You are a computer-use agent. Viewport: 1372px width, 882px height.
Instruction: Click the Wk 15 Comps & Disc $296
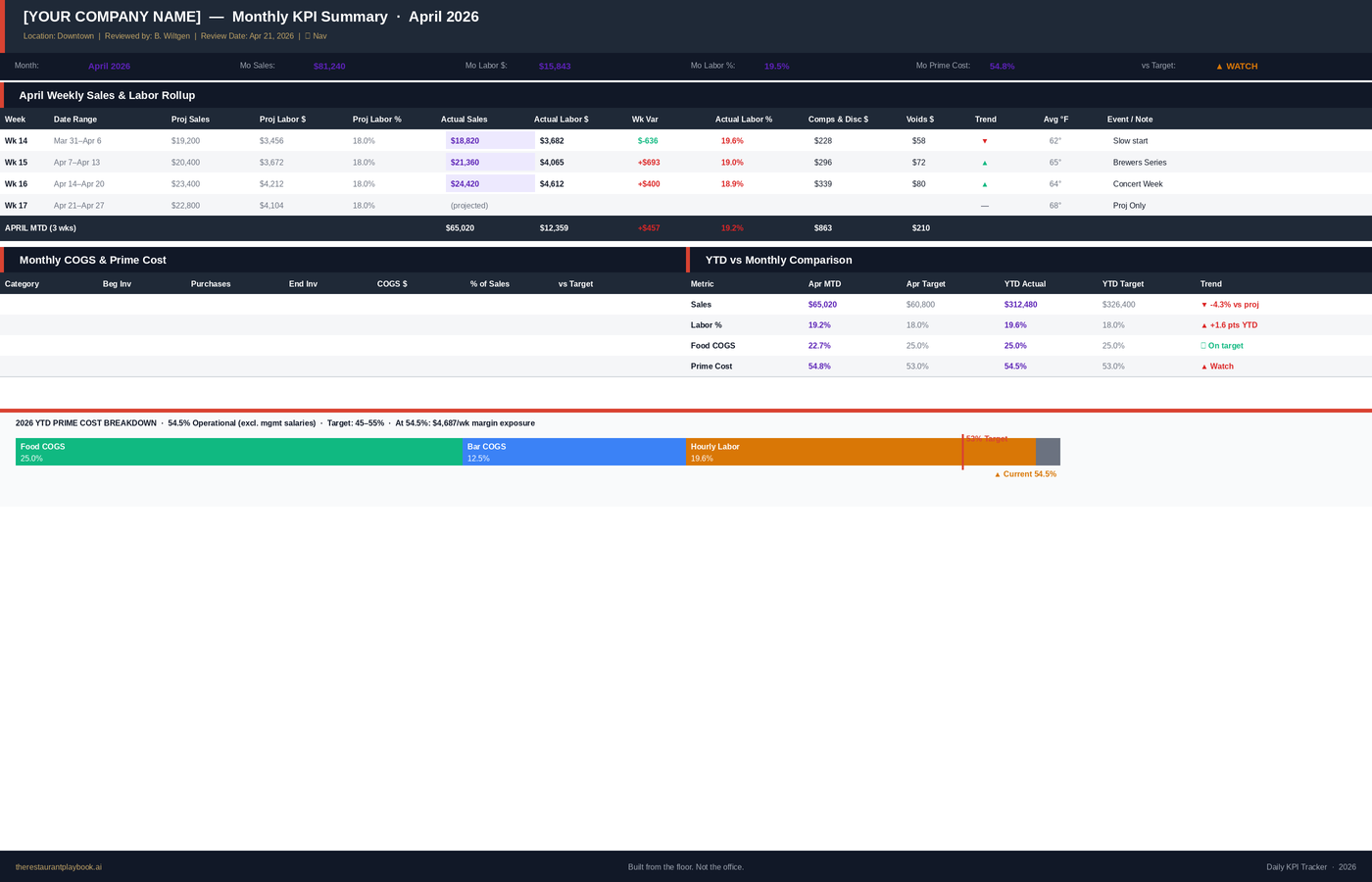823,163
